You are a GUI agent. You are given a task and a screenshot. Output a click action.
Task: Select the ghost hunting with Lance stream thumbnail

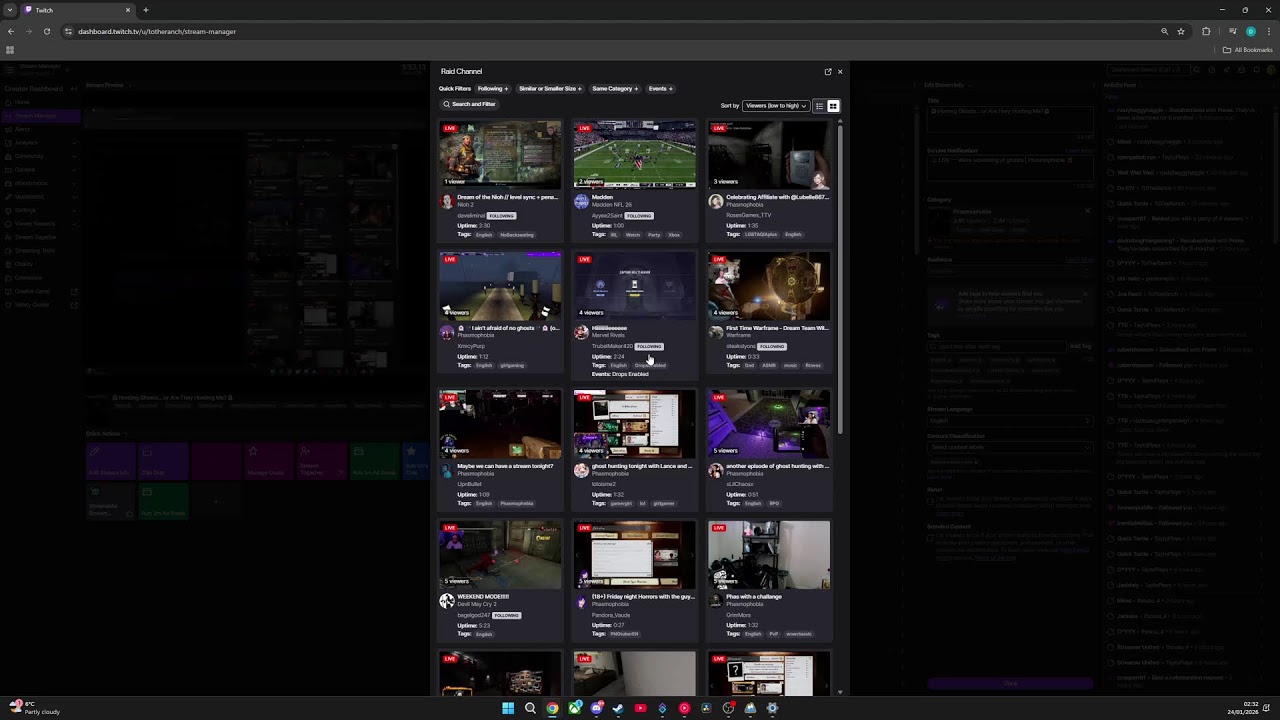coord(634,423)
